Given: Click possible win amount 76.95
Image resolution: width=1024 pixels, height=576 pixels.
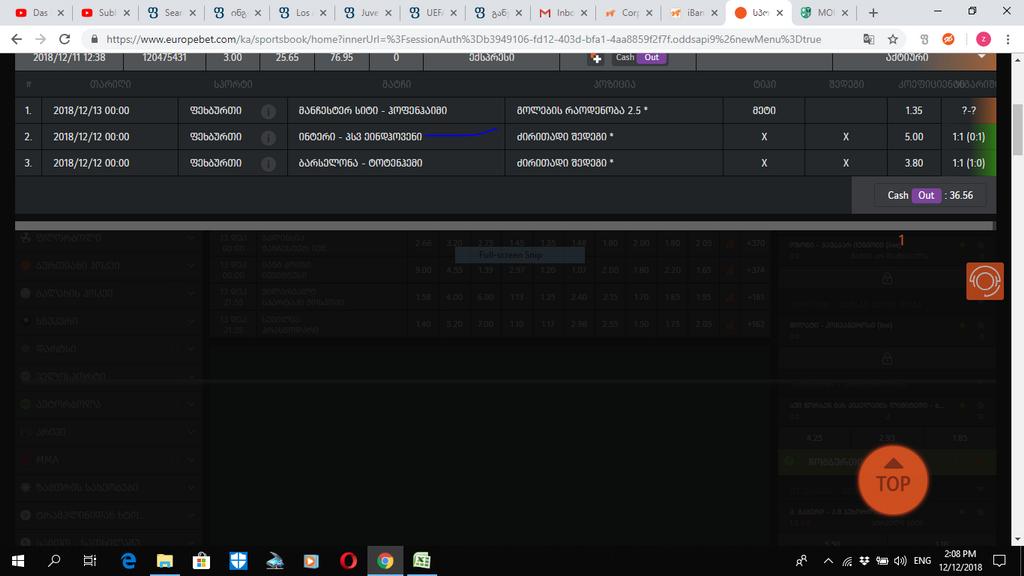Looking at the screenshot, I should (341, 57).
